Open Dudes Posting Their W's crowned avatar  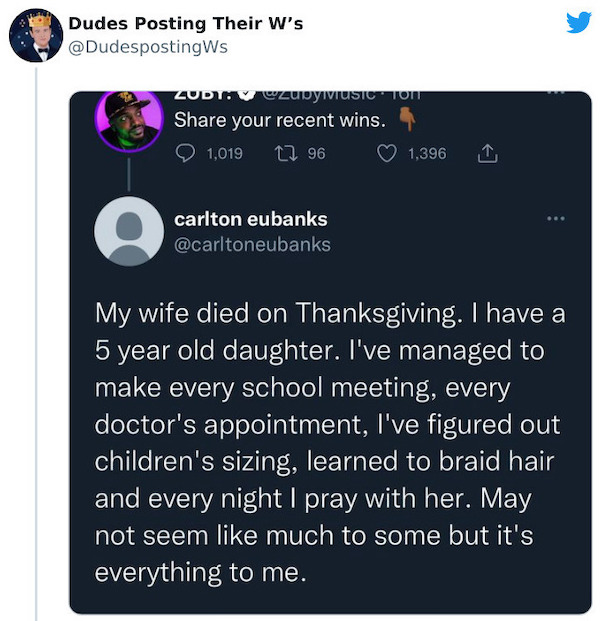click(36, 34)
